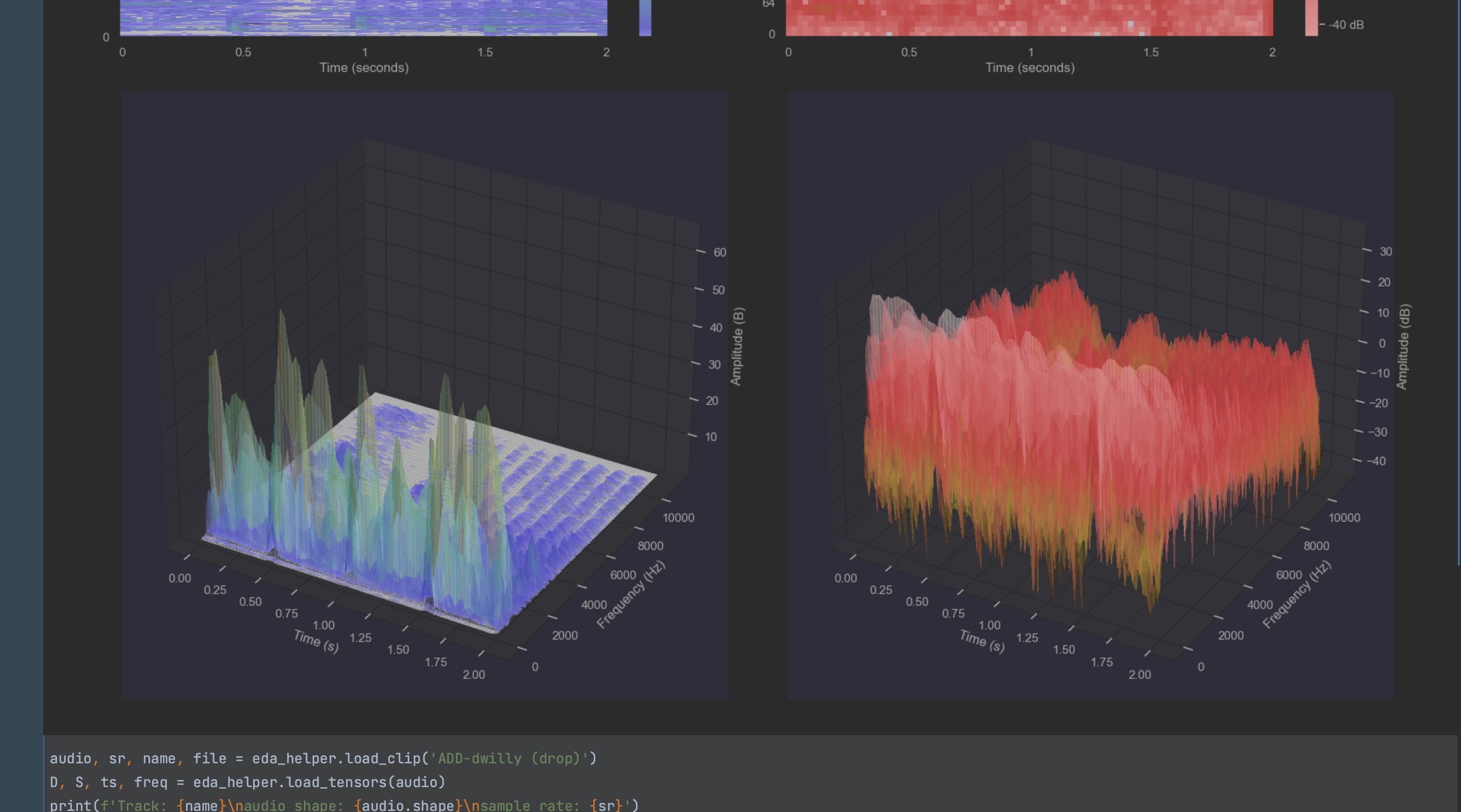Click 'Frequency (Hz)' label on right 3D plot
Viewport: 1461px width, 812px height.
pyautogui.click(x=1297, y=594)
